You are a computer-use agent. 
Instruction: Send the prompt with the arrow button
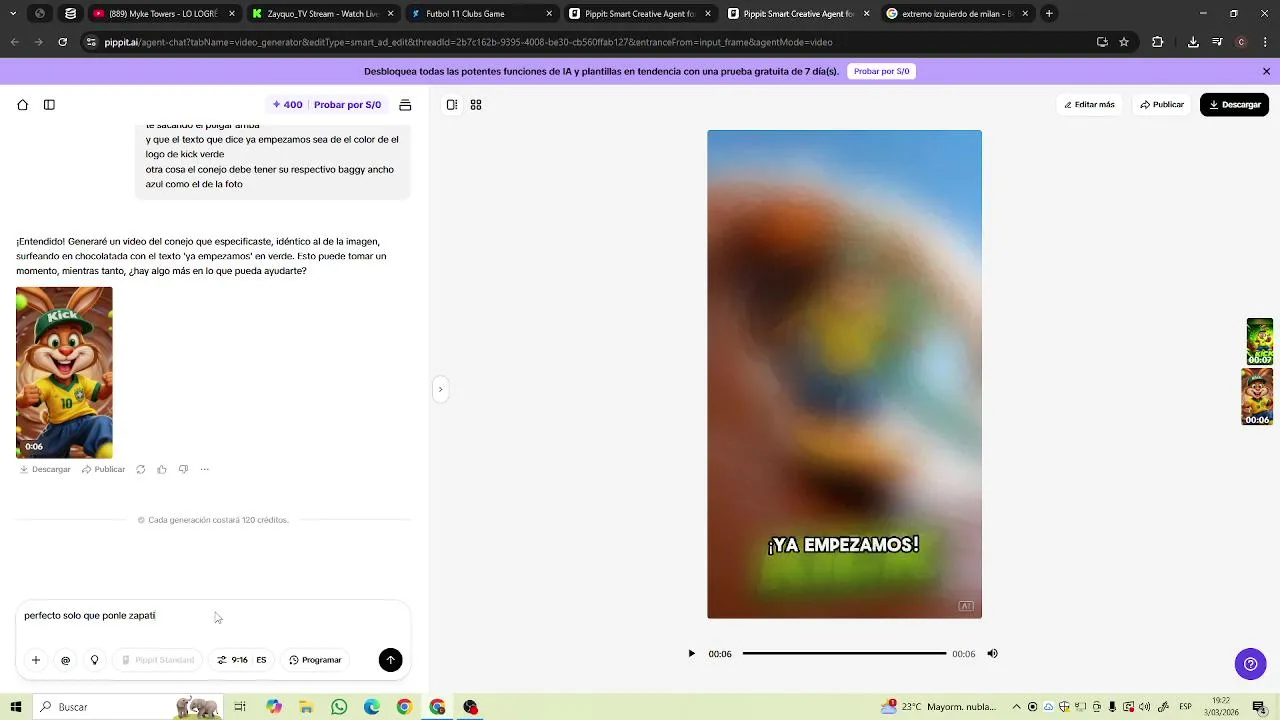coord(390,660)
